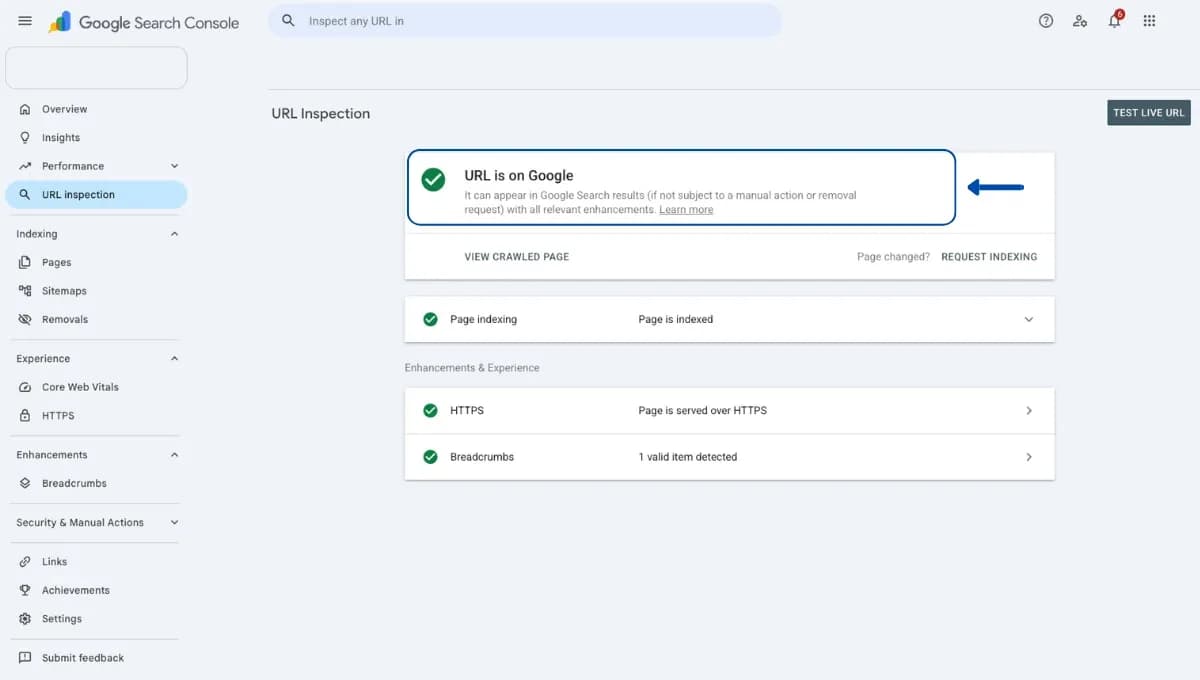Click the Insights lightbulb icon

25,137
